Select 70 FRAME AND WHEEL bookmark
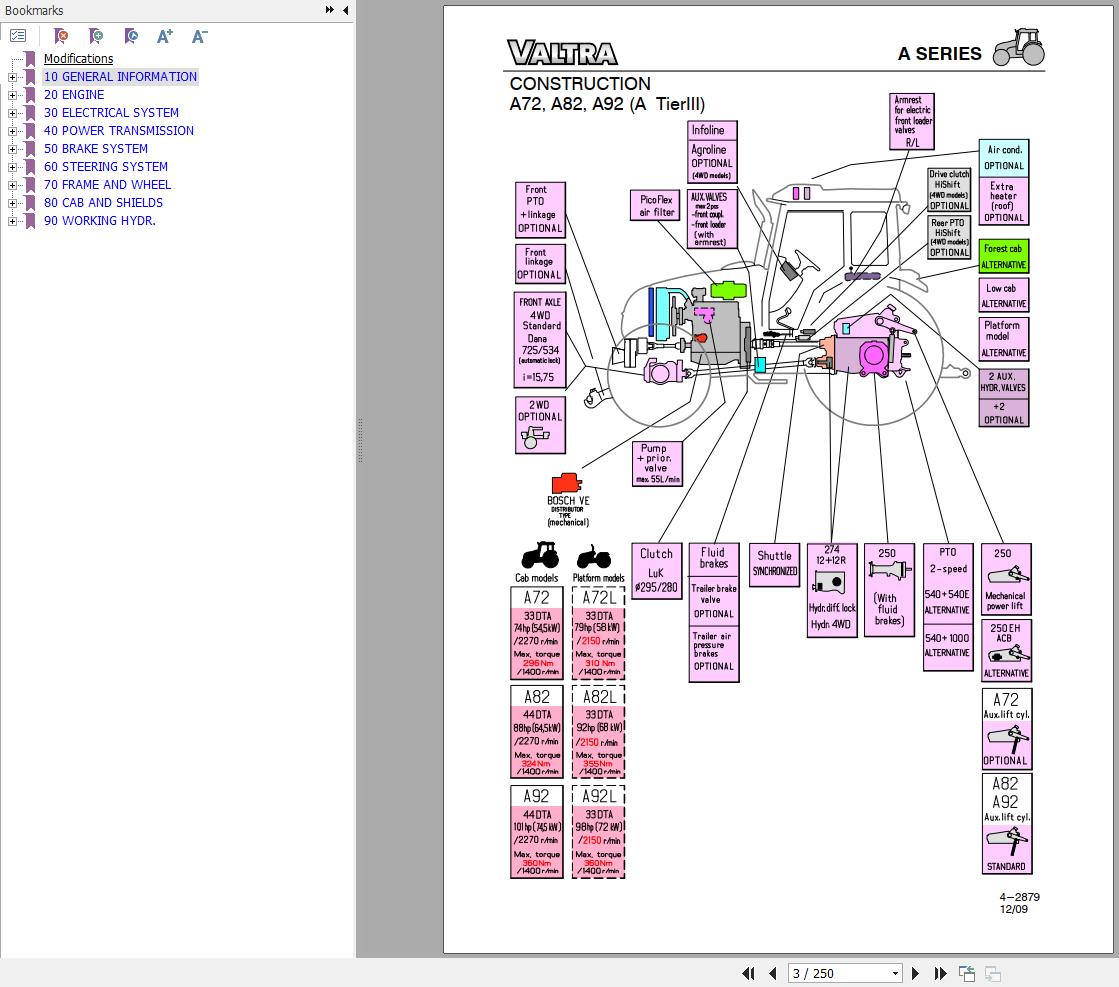The height and width of the screenshot is (987, 1119). [107, 184]
